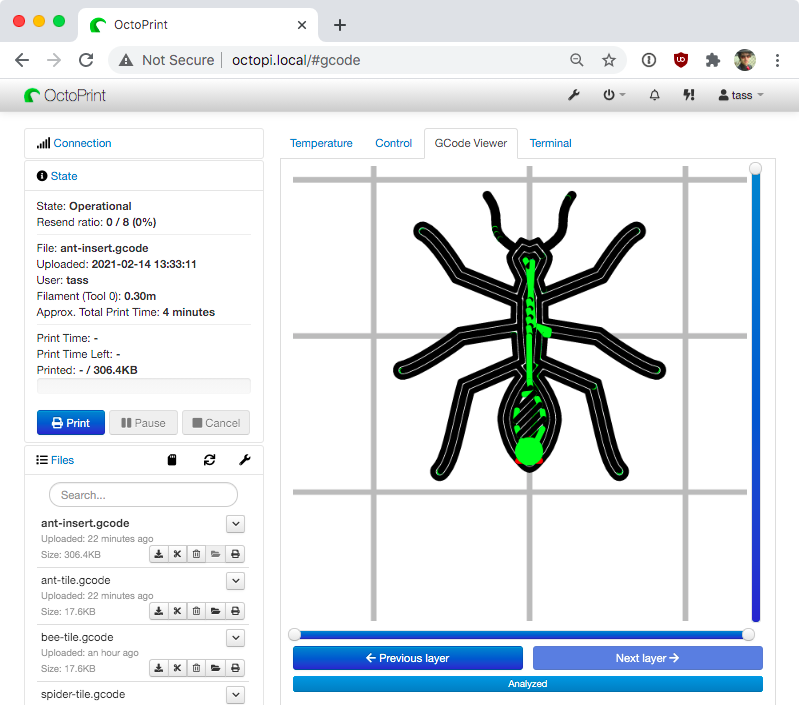Click the blue Print button
The image size is (799, 705).
pyautogui.click(x=70, y=423)
